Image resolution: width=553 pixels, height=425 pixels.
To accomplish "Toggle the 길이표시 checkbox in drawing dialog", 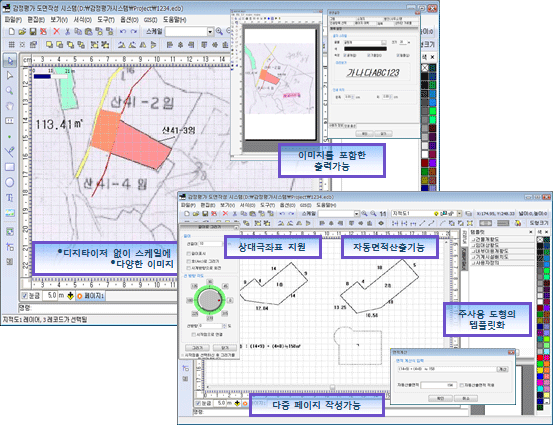I will click(x=189, y=254).
